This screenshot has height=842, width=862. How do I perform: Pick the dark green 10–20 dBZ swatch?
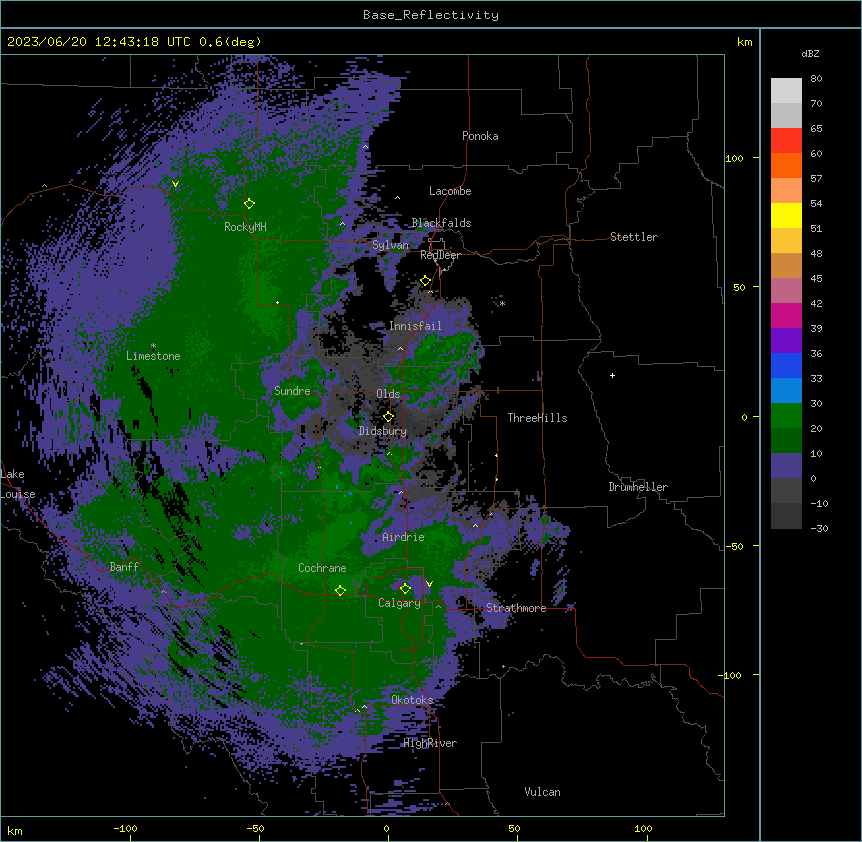[786, 441]
